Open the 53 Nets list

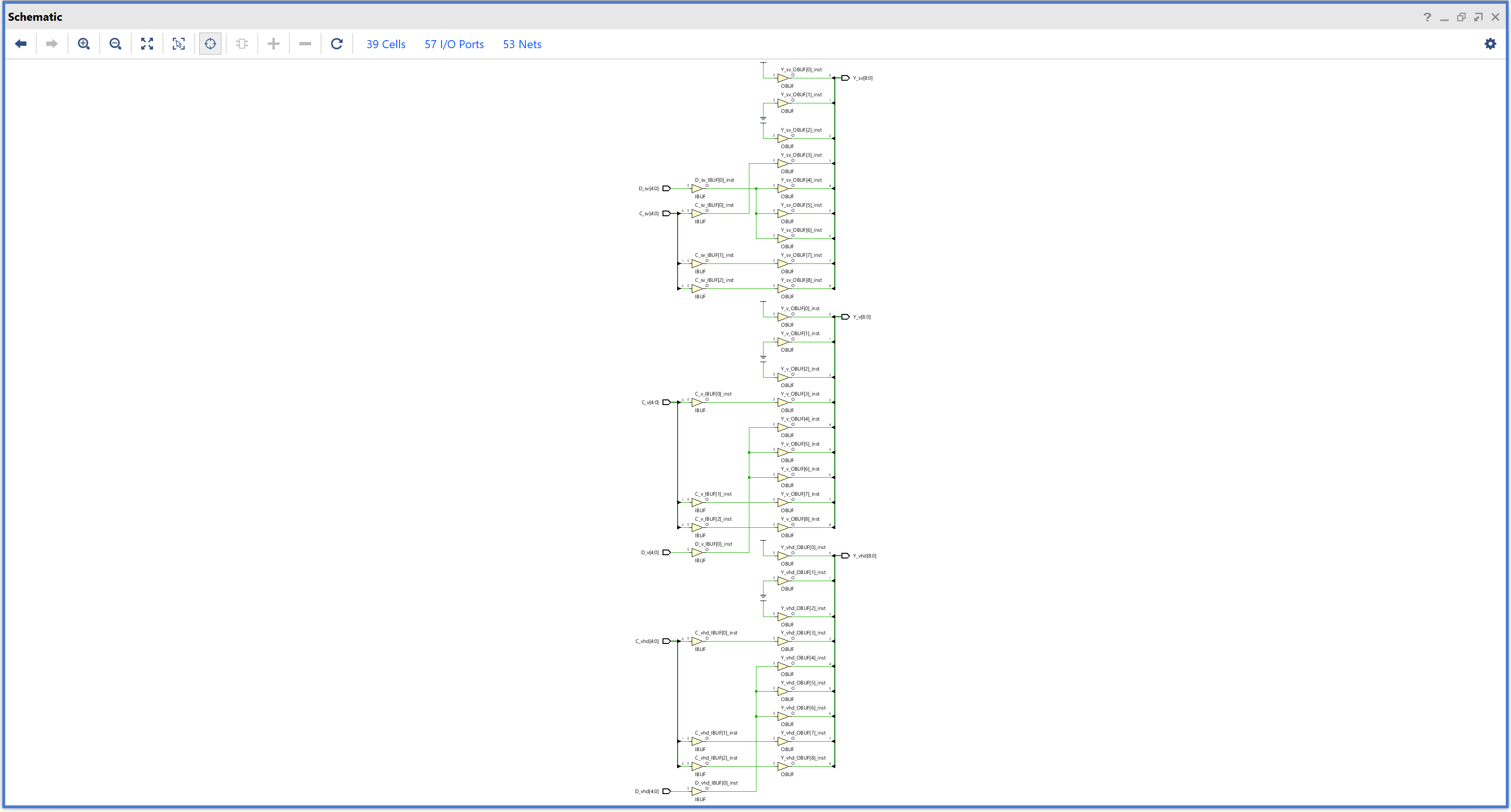pyautogui.click(x=521, y=44)
